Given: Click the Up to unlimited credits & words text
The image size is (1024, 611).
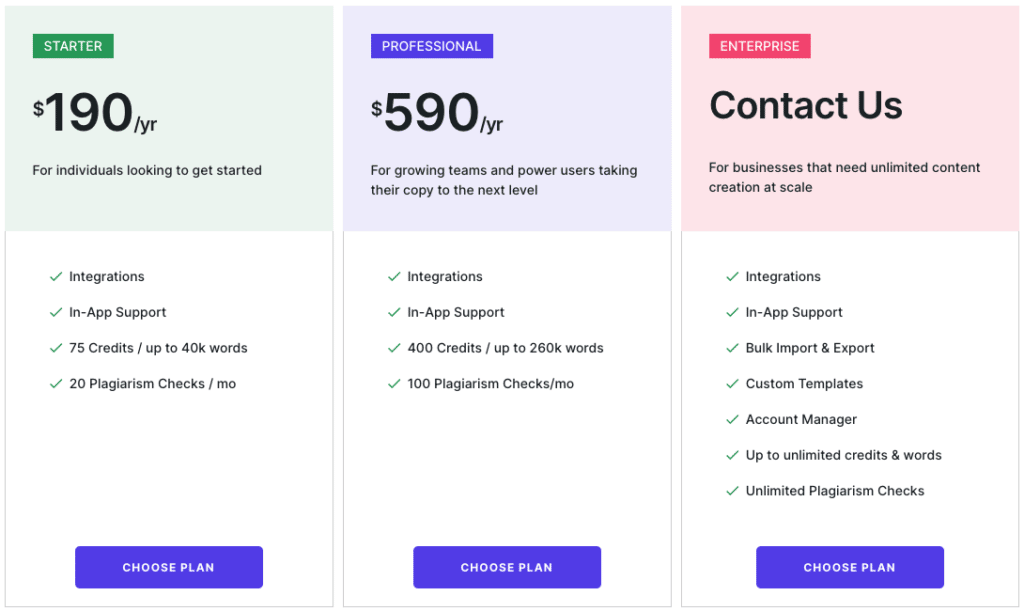Looking at the screenshot, I should tap(844, 455).
